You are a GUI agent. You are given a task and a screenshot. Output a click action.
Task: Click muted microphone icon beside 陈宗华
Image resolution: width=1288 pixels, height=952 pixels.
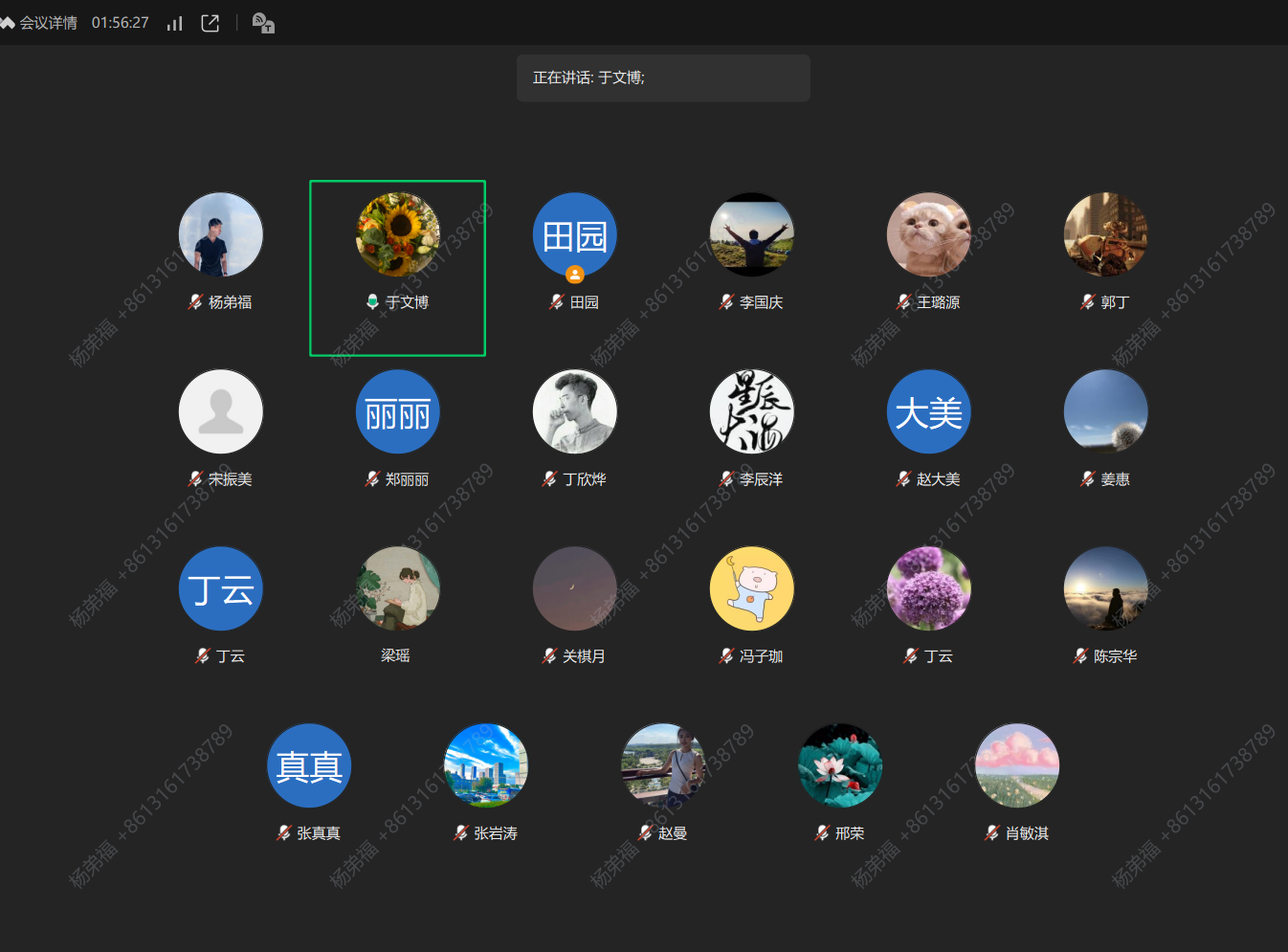click(1080, 656)
